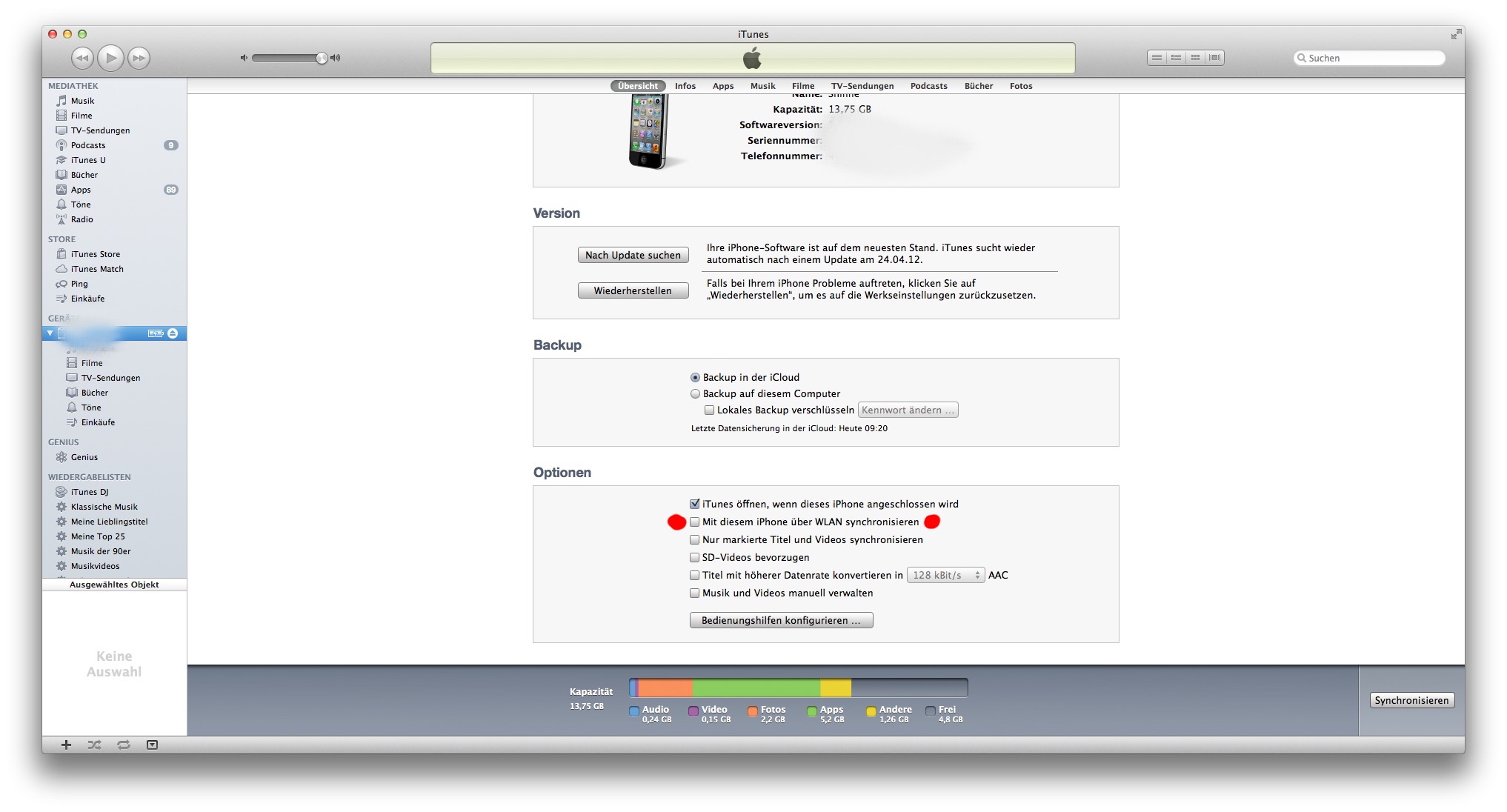Click Nach Update suchen
The width and height of the screenshot is (1507, 812).
(x=633, y=255)
